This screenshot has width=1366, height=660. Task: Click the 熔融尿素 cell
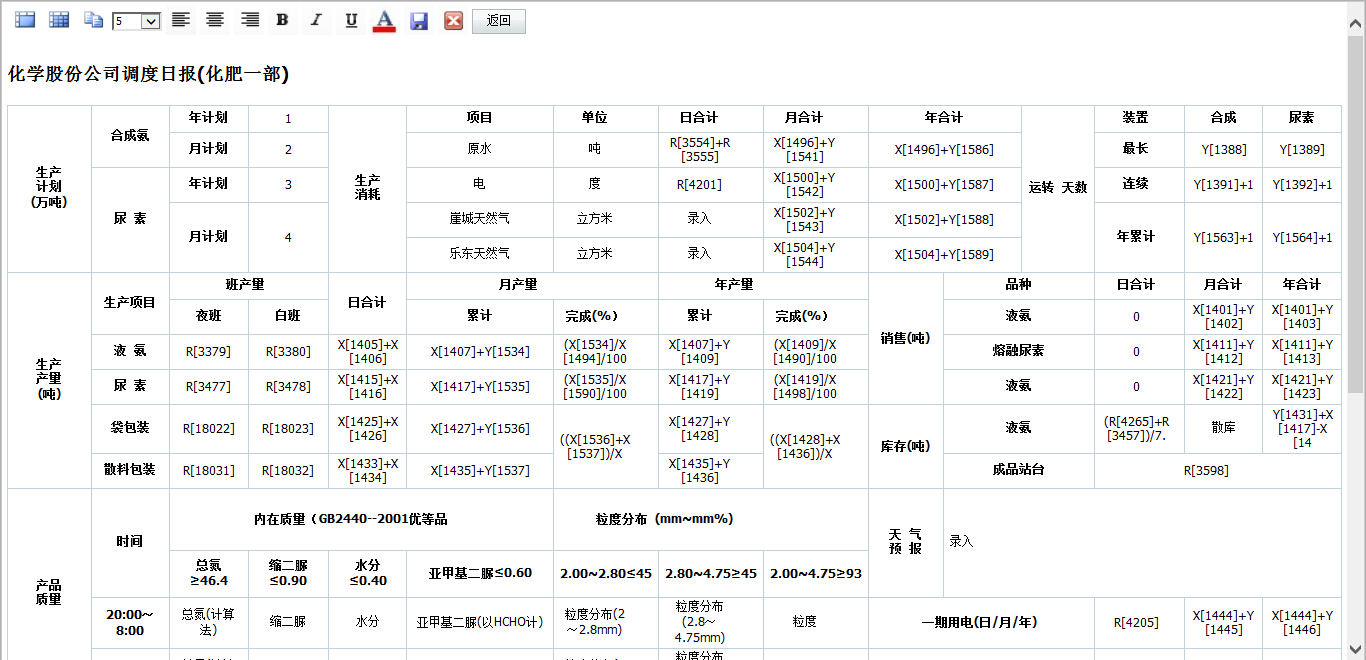pos(1018,351)
